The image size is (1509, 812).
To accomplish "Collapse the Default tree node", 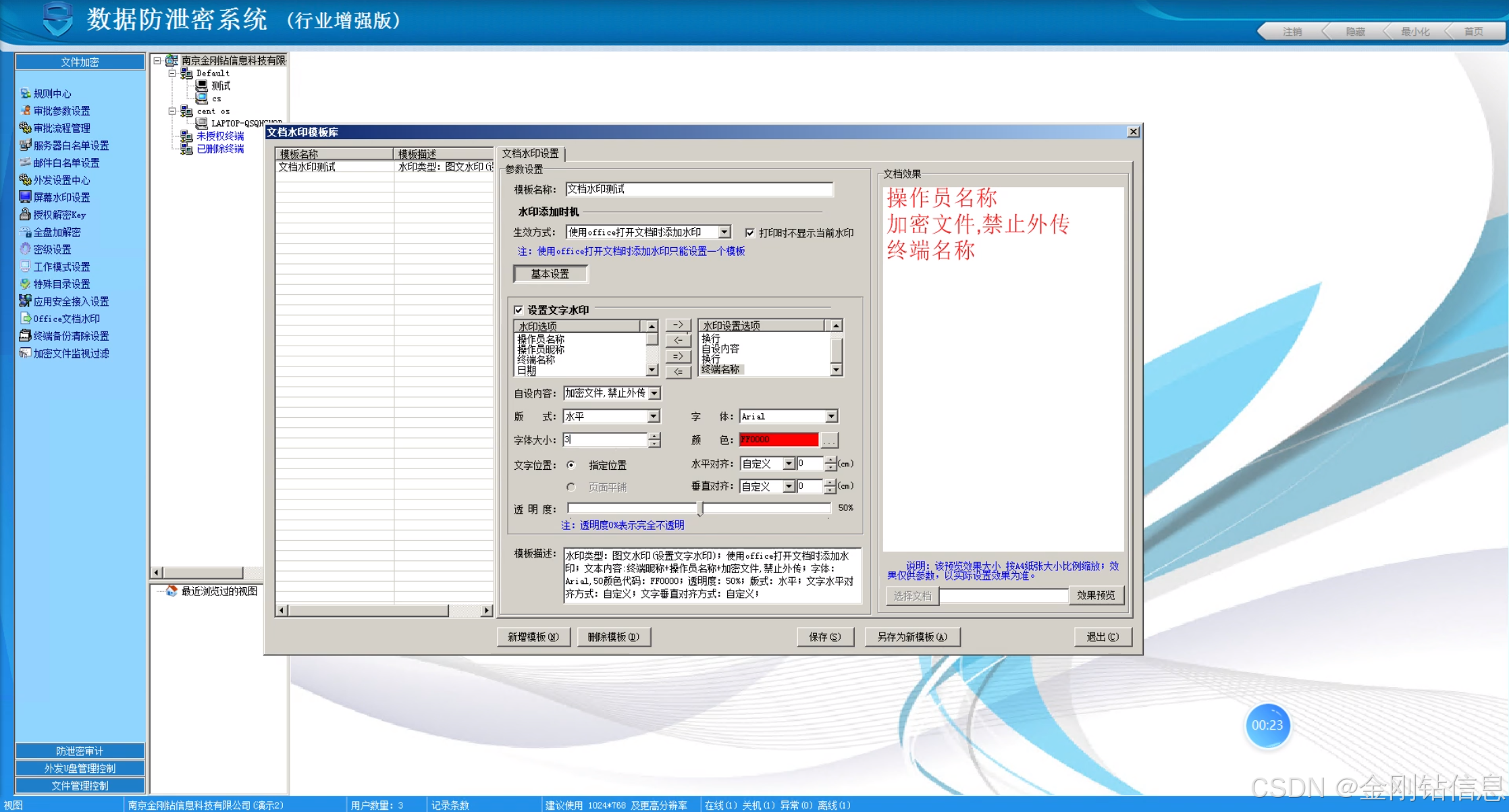I will 172,73.
